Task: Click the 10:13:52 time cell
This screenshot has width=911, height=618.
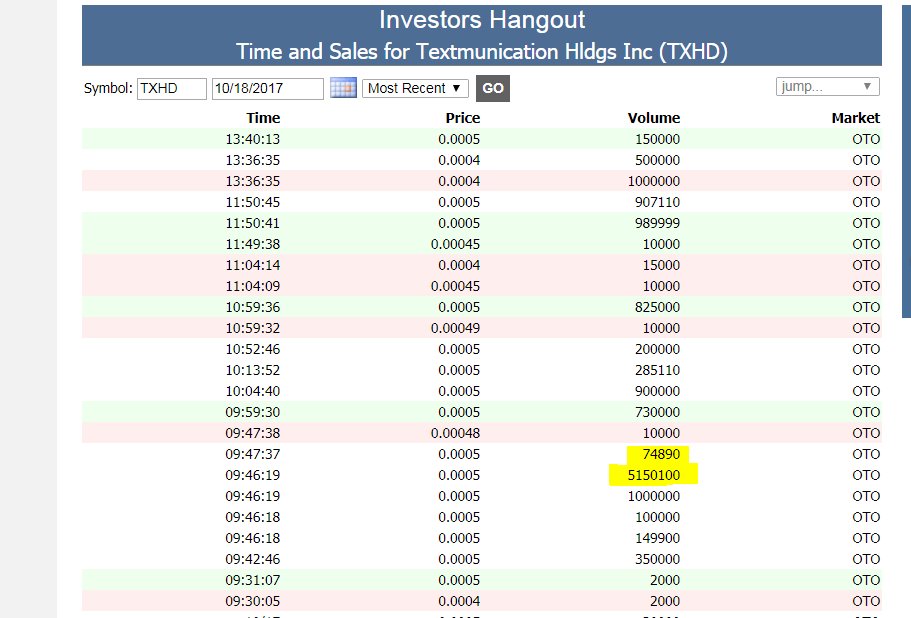Action: pyautogui.click(x=253, y=370)
